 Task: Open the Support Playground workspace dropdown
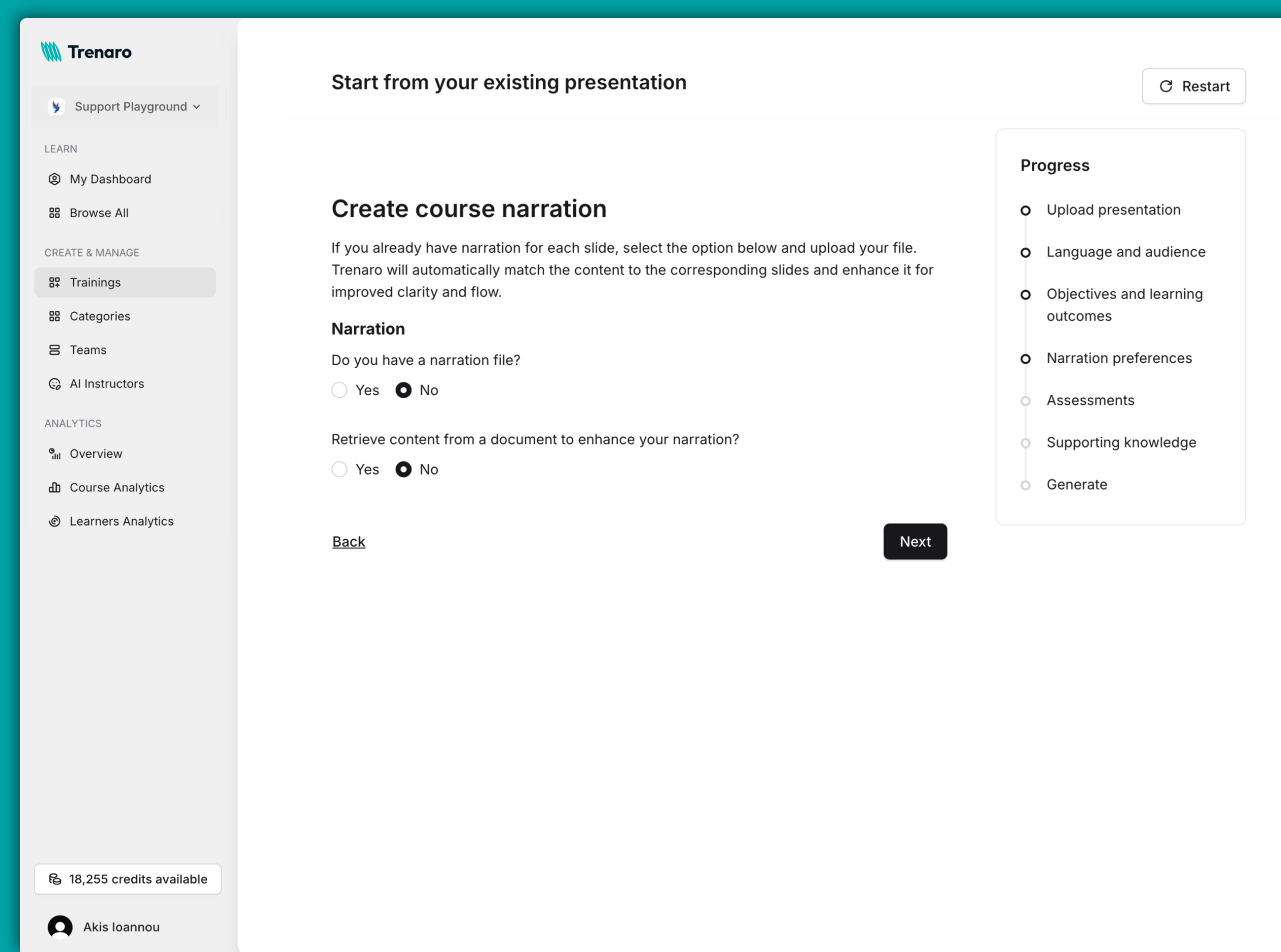[x=125, y=106]
